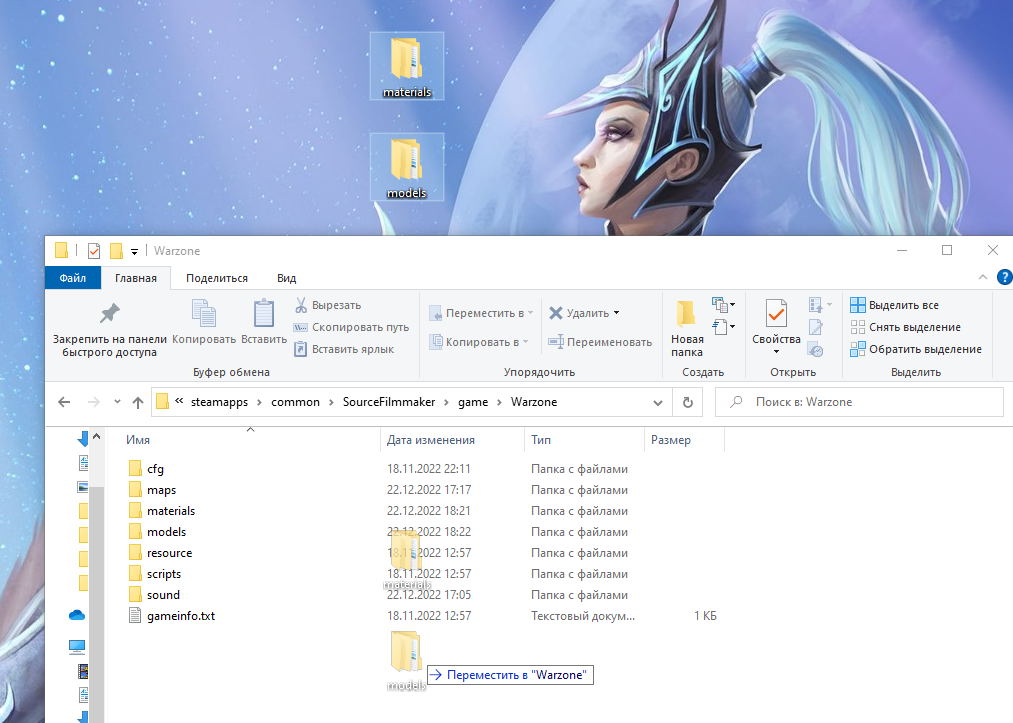The height and width of the screenshot is (723, 1013).
Task: Click SourceFilmmaker in the address path
Action: coord(389,402)
